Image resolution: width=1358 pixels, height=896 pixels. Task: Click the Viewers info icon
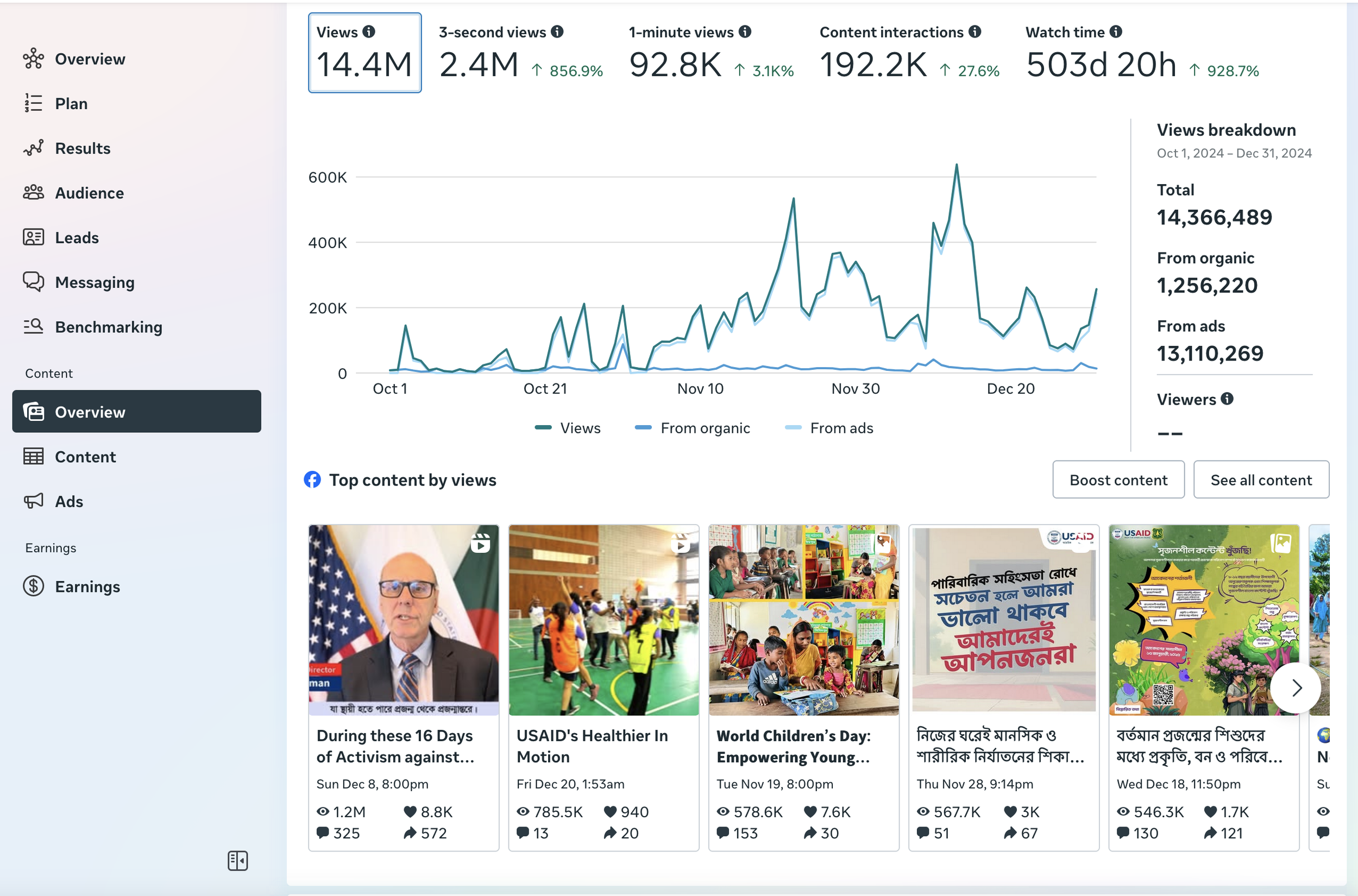1227,399
